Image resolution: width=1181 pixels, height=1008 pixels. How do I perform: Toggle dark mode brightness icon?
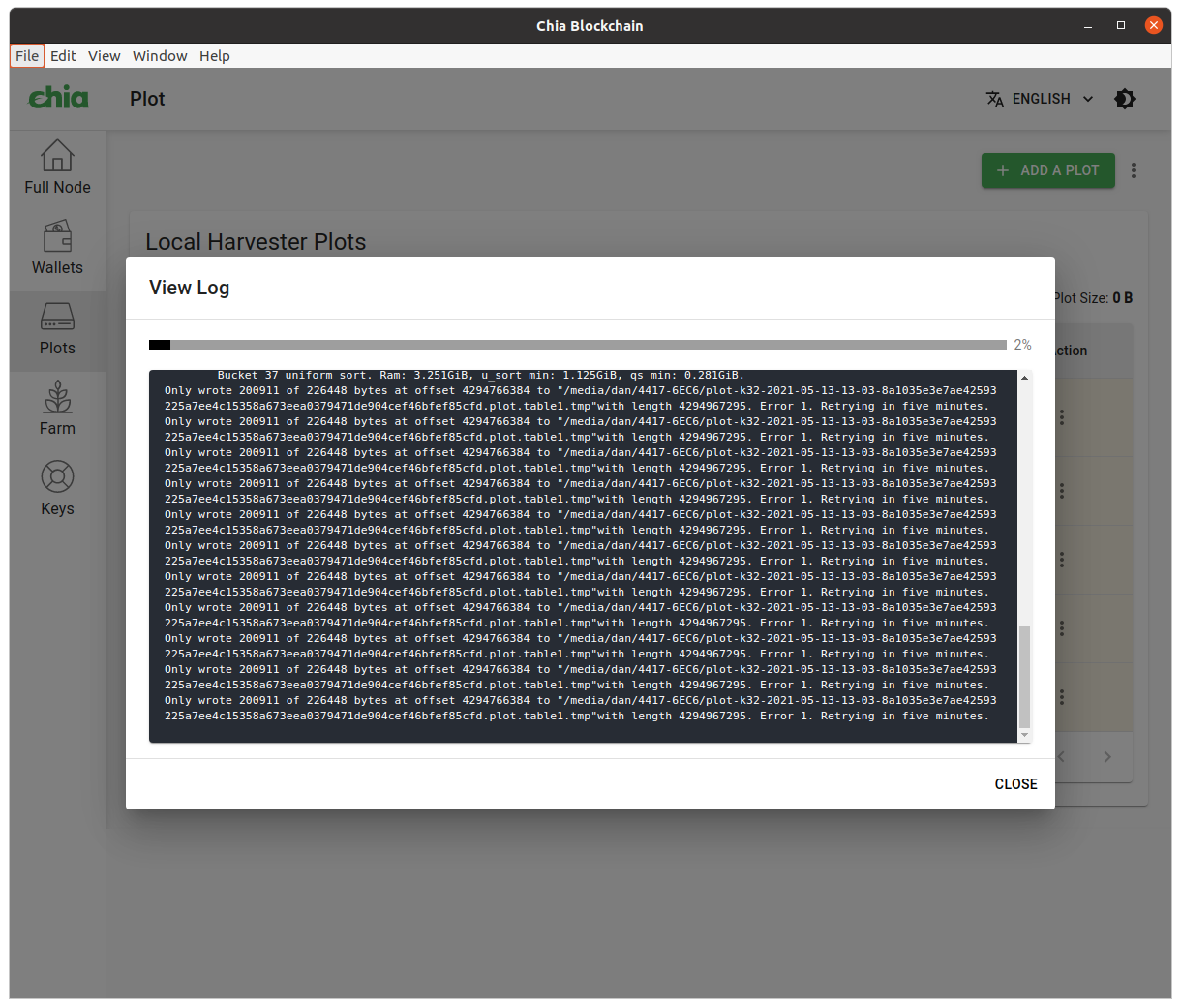pyautogui.click(x=1125, y=99)
